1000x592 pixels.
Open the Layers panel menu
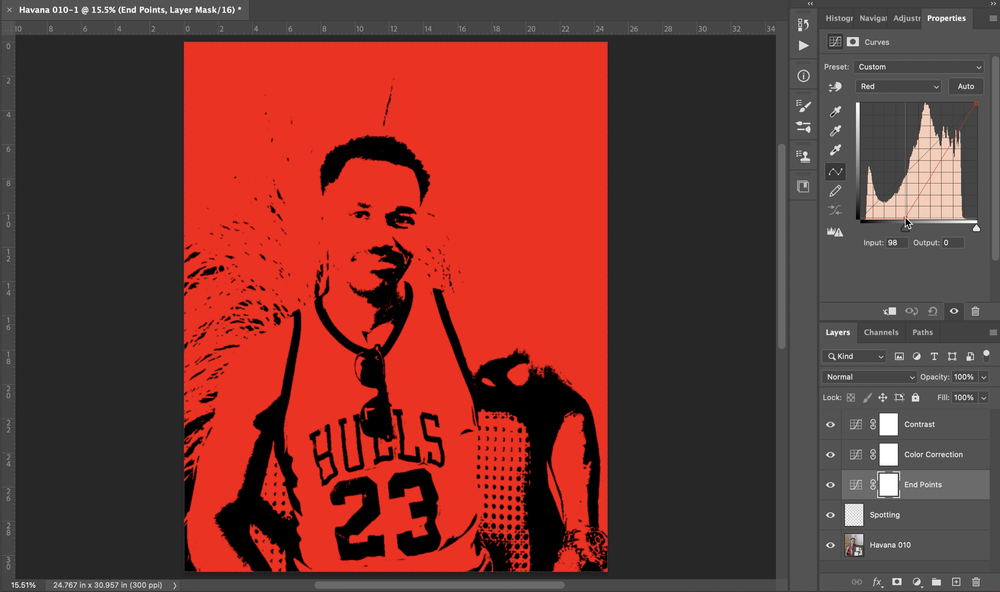[x=993, y=332]
